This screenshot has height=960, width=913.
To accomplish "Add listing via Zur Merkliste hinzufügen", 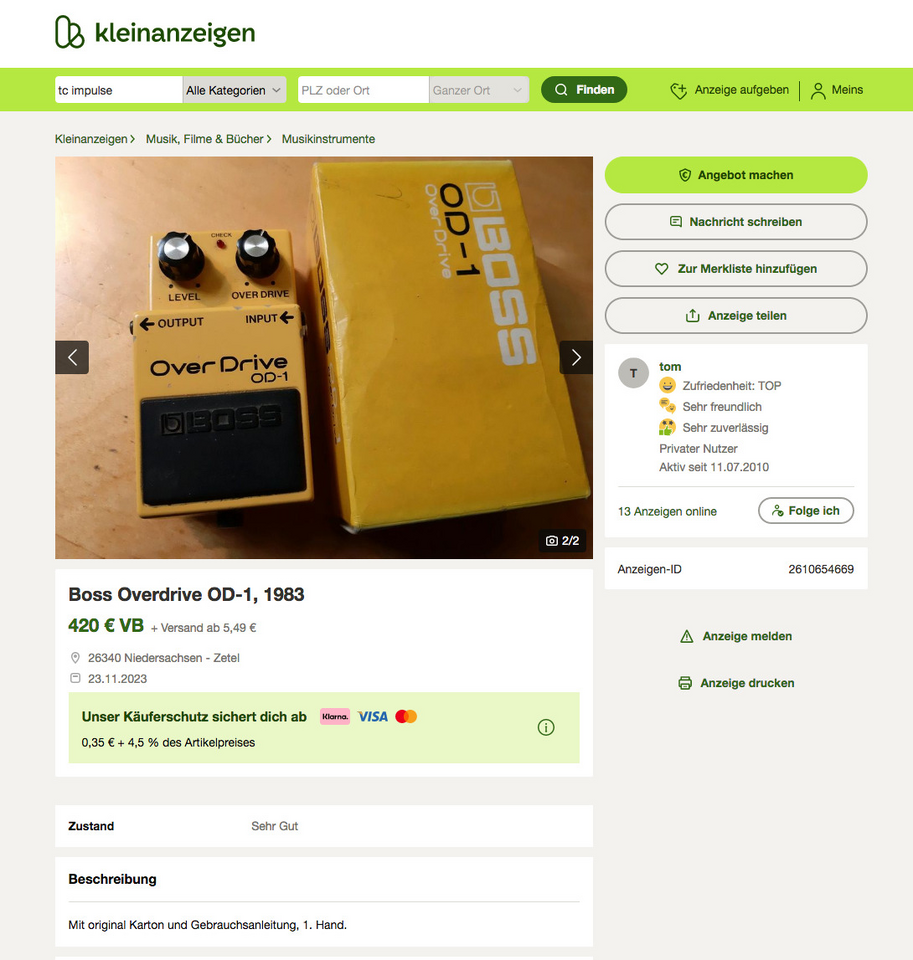I will click(736, 269).
